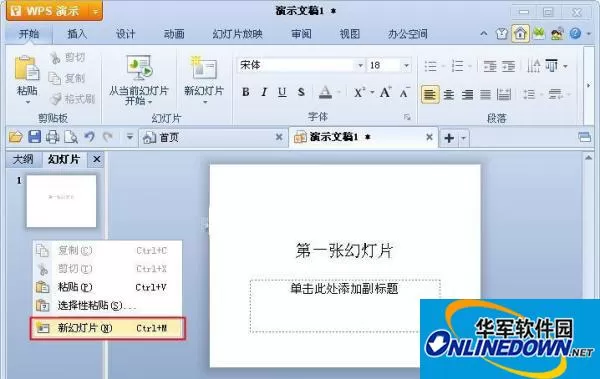Click the Print icon
This screenshot has height=379, width=600.
point(52,137)
